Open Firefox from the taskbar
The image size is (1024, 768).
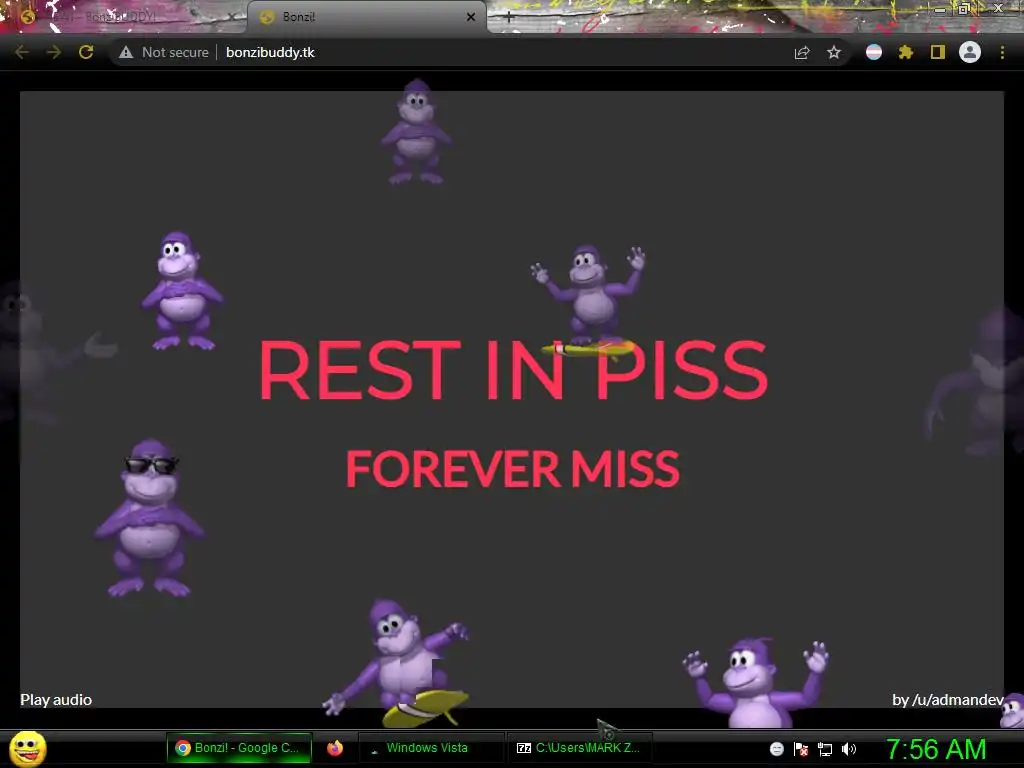tap(335, 748)
